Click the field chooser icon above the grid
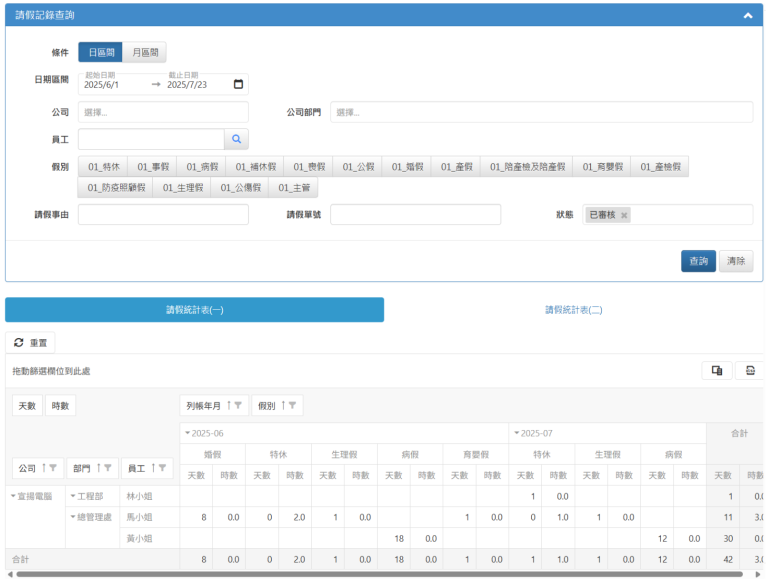Screen dimensions: 768x582 pos(717,371)
